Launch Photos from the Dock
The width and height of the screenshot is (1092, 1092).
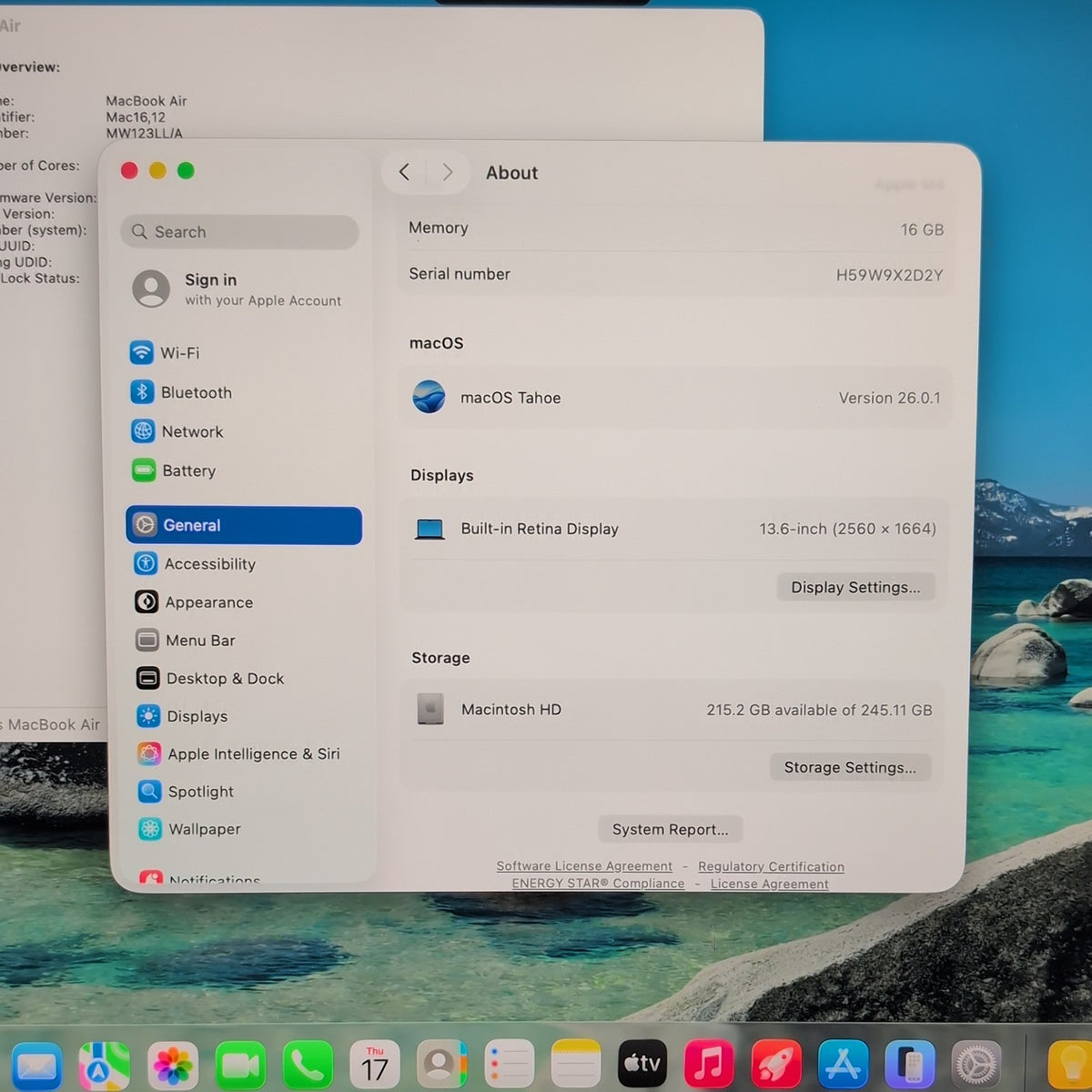point(173,1066)
